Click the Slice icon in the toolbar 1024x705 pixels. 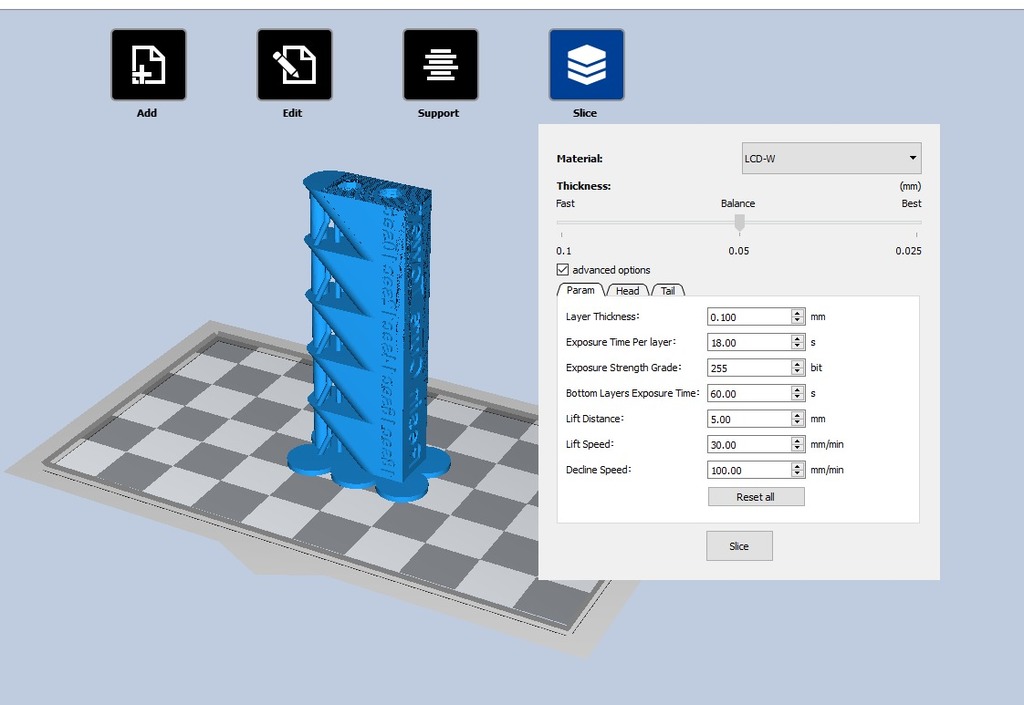(x=585, y=64)
